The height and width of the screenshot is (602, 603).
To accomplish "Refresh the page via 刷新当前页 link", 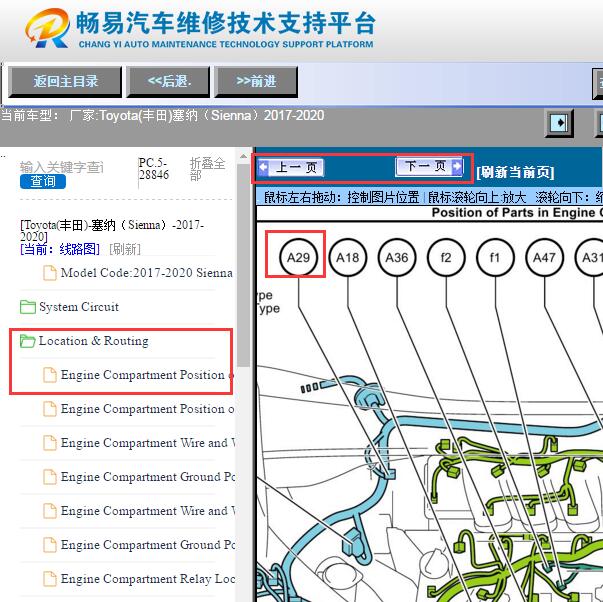I will click(x=515, y=172).
